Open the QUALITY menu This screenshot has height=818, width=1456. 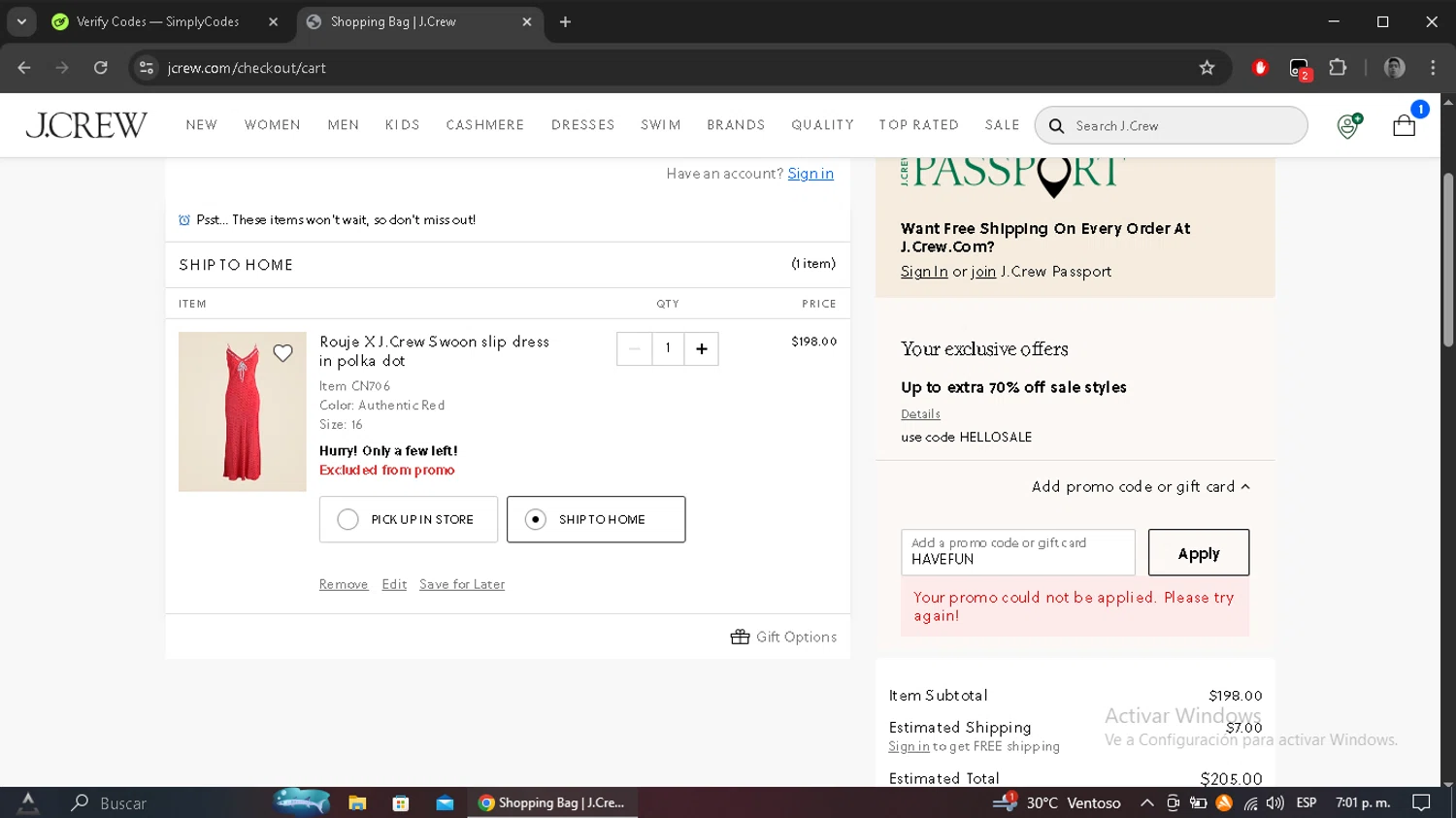[x=823, y=125]
